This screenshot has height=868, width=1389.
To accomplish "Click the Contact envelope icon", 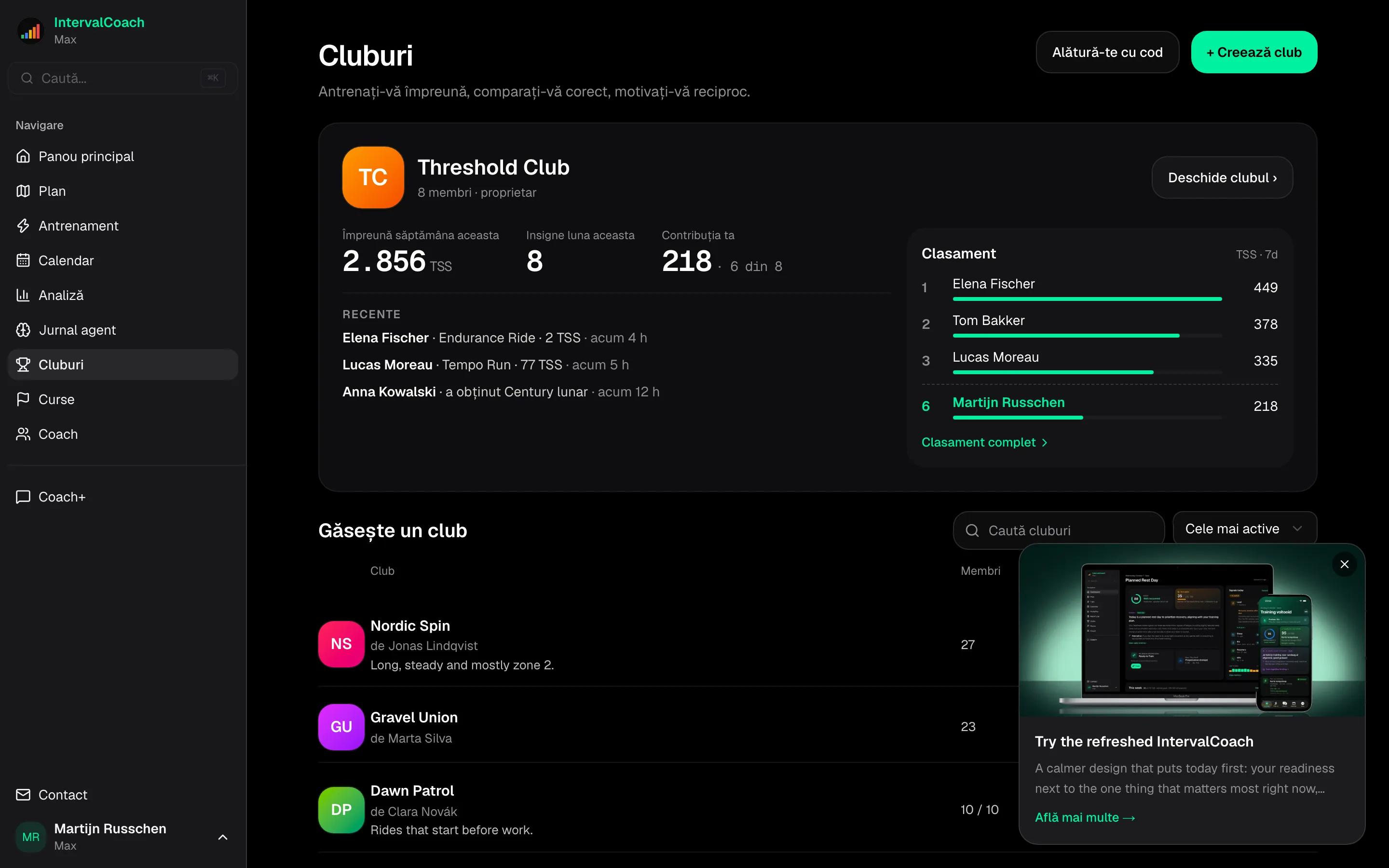I will (23, 795).
